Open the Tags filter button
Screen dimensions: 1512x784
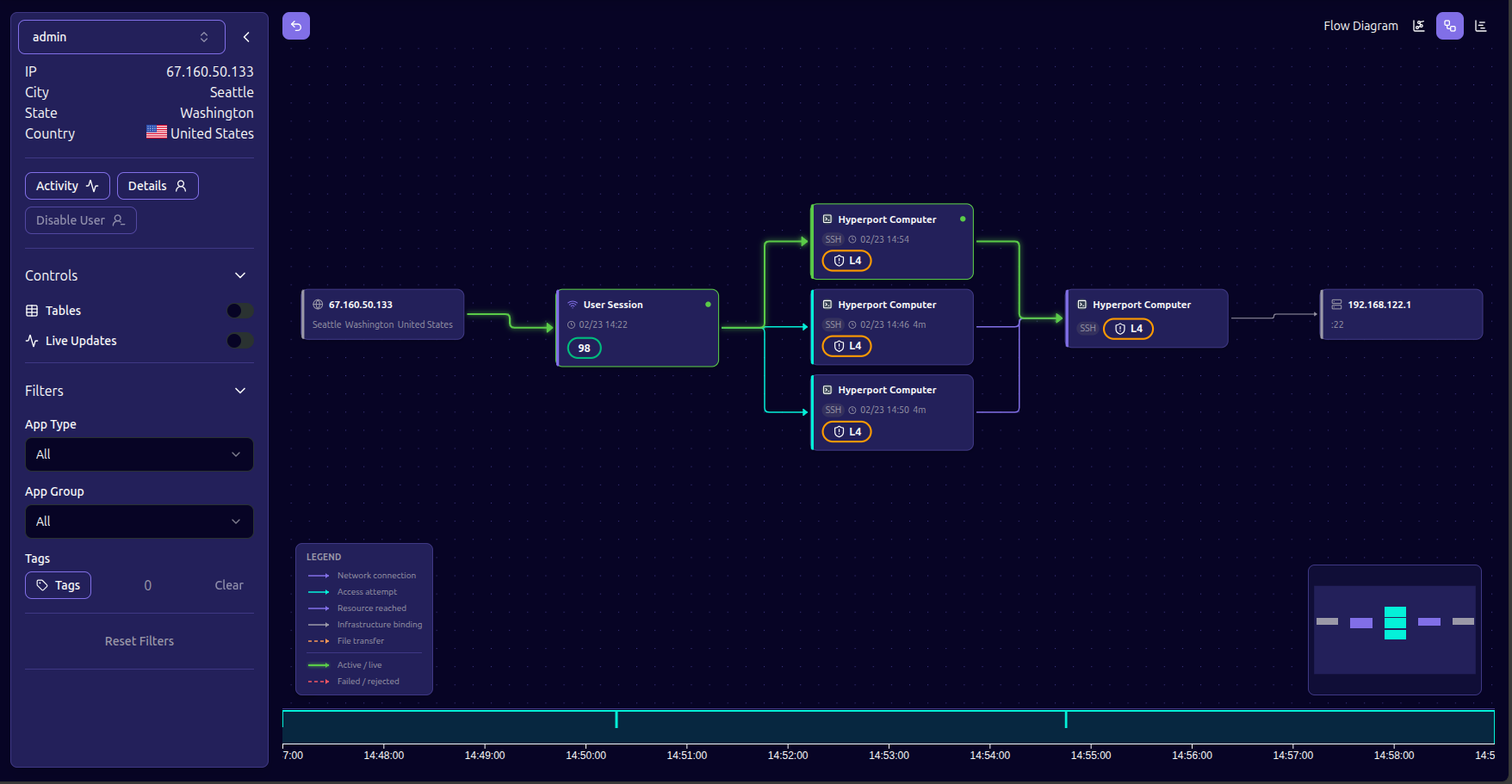click(58, 585)
